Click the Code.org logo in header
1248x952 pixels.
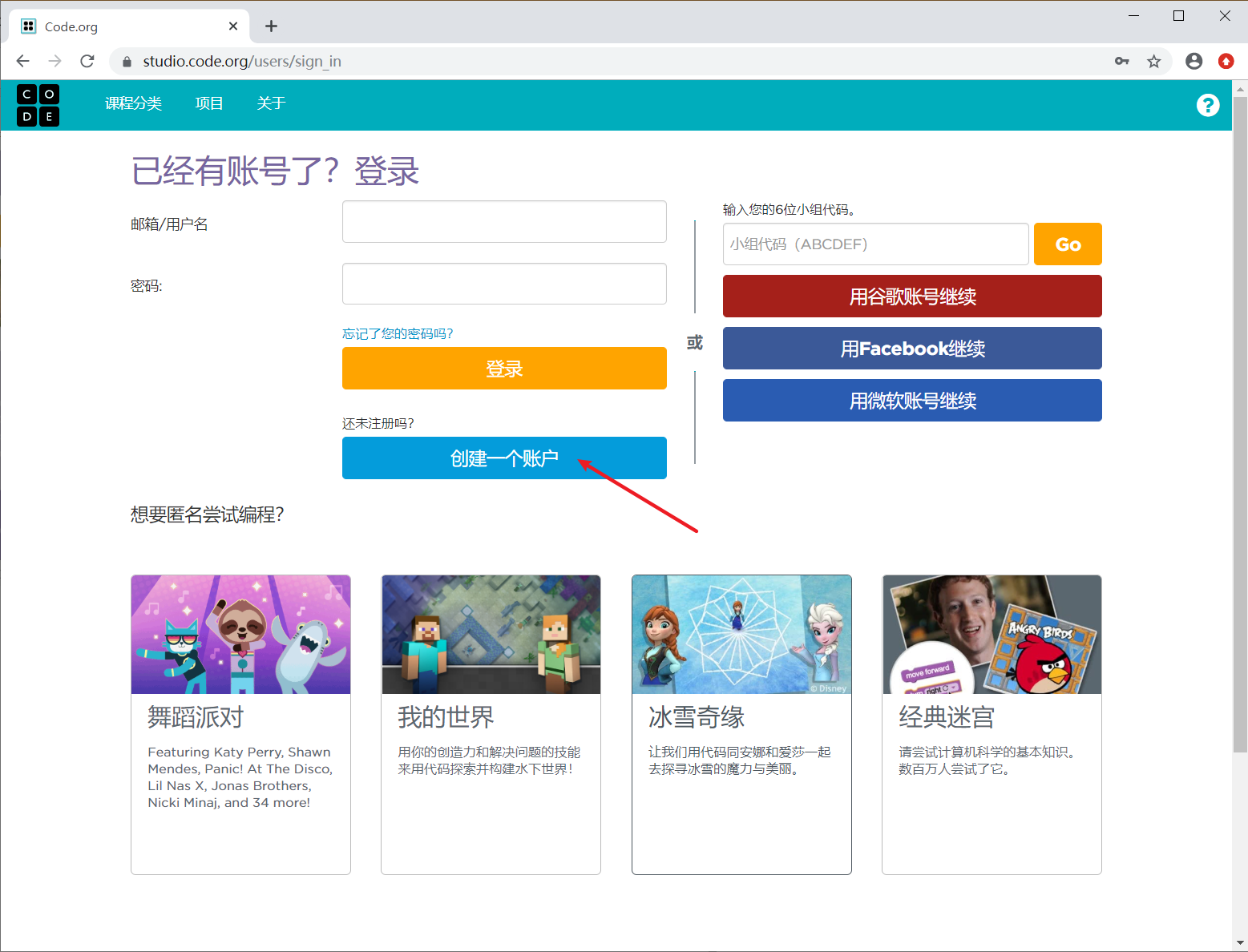pos(38,105)
